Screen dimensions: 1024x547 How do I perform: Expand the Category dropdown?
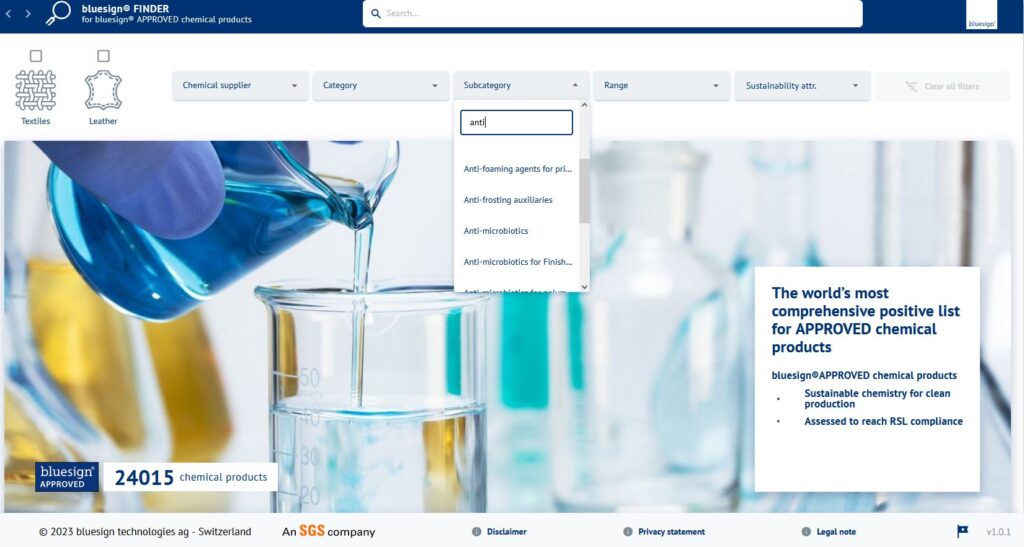(380, 86)
